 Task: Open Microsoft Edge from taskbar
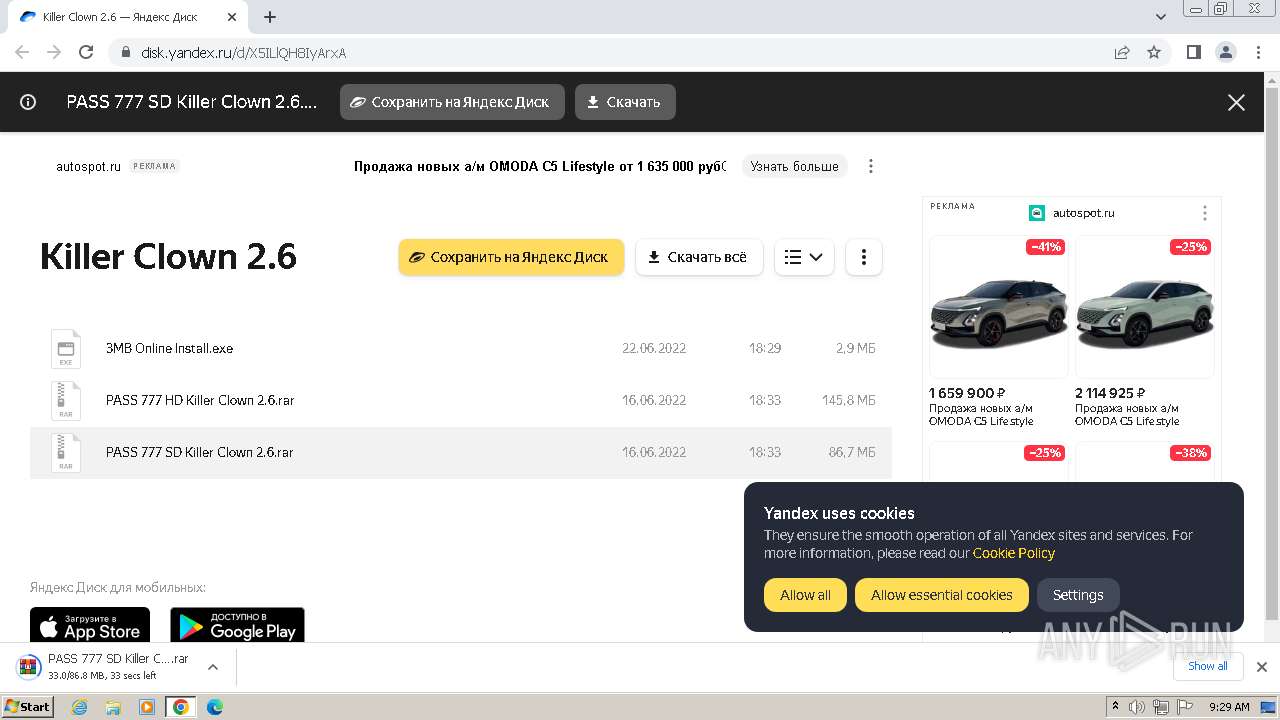coord(214,707)
